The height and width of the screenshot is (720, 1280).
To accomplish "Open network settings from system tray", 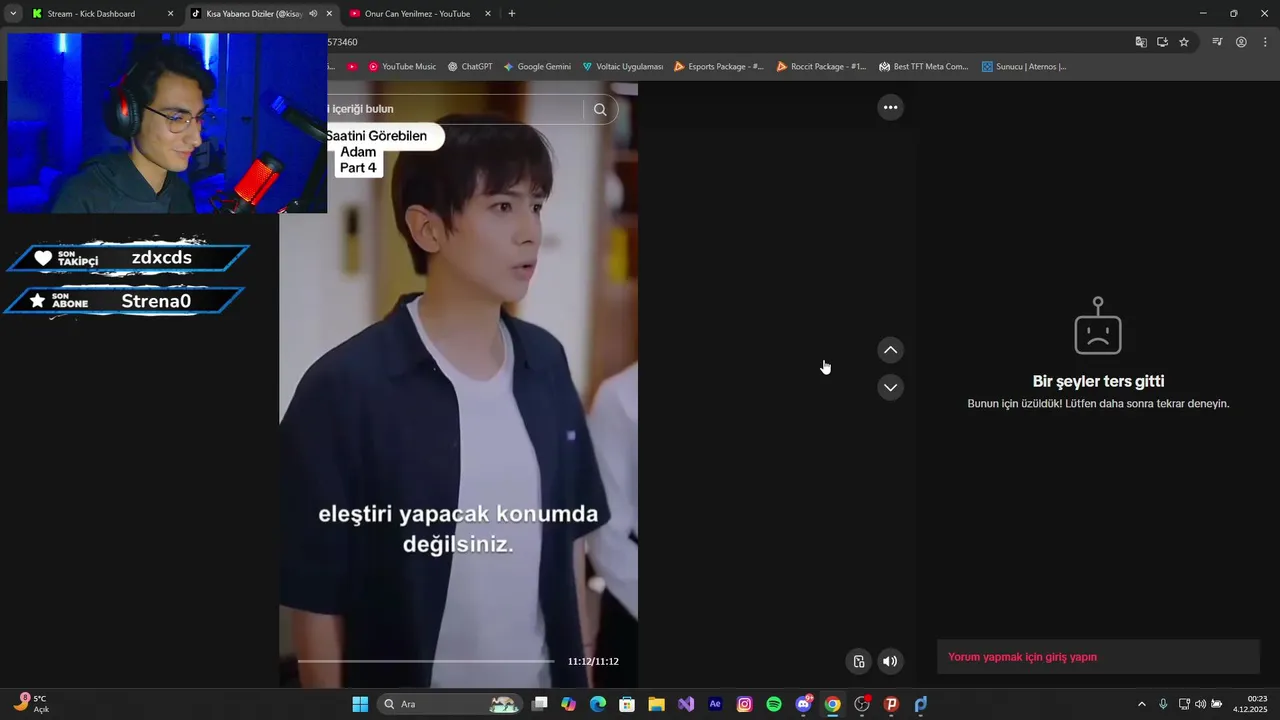I will 1184,704.
